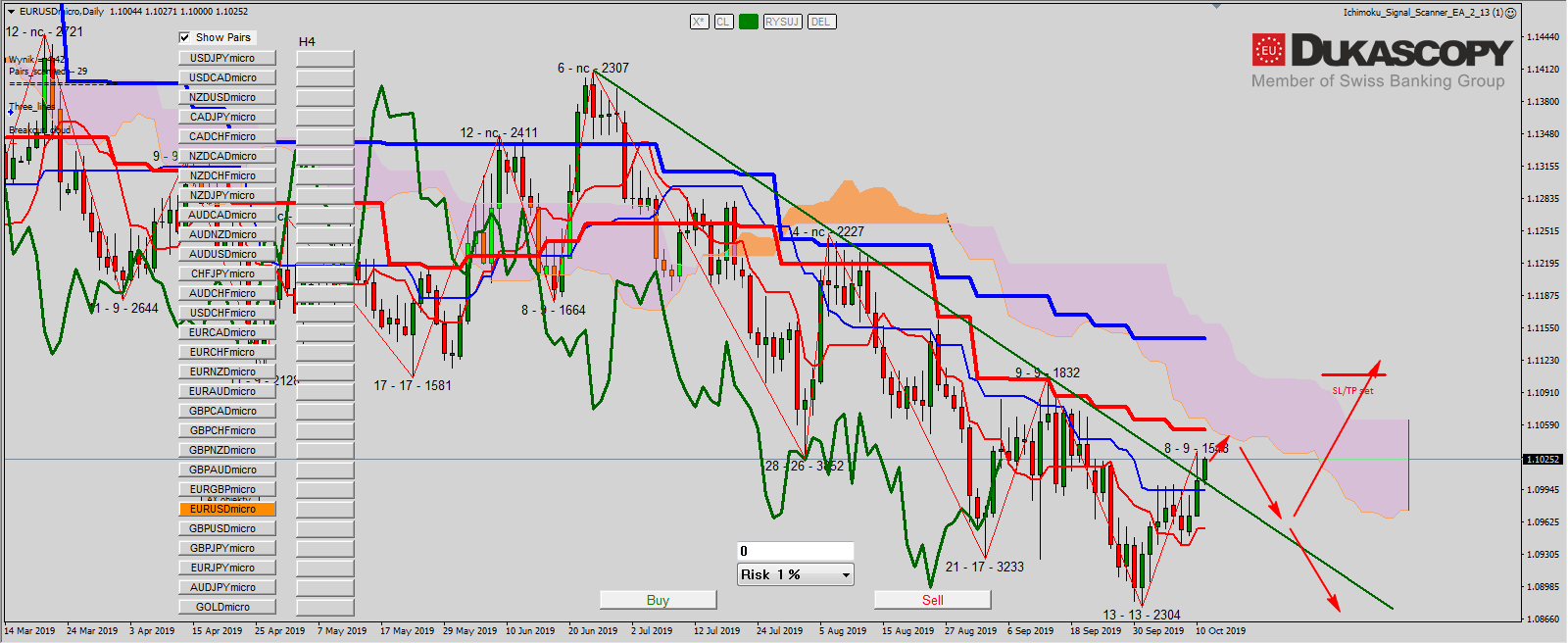Image resolution: width=1568 pixels, height=643 pixels.
Task: Expand the EURUSDmicro,Daily chart title arrow
Action: (11, 12)
